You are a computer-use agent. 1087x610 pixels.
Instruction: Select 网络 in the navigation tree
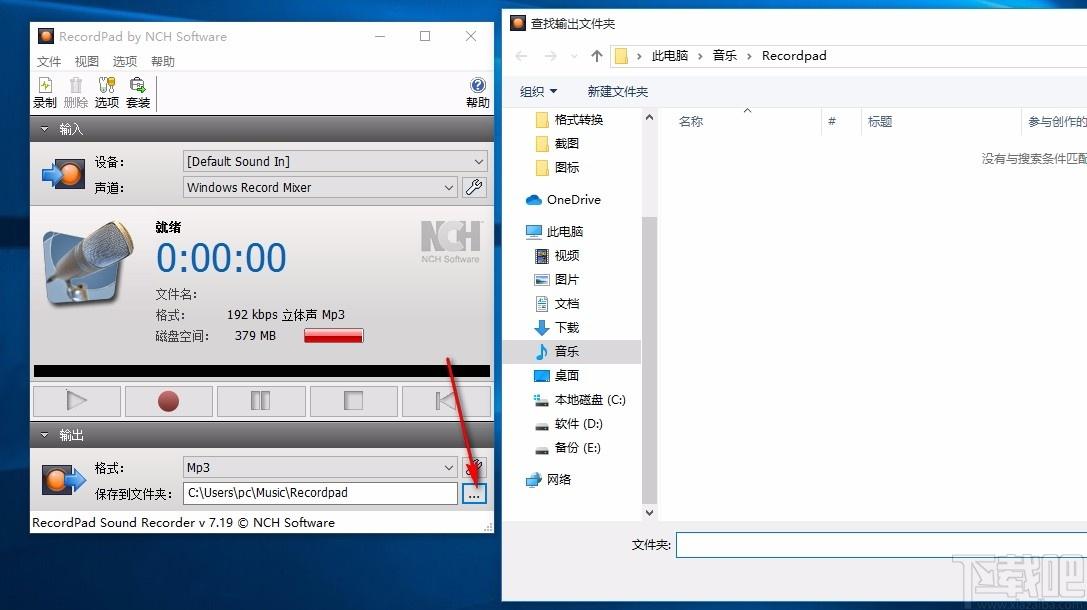[548, 480]
